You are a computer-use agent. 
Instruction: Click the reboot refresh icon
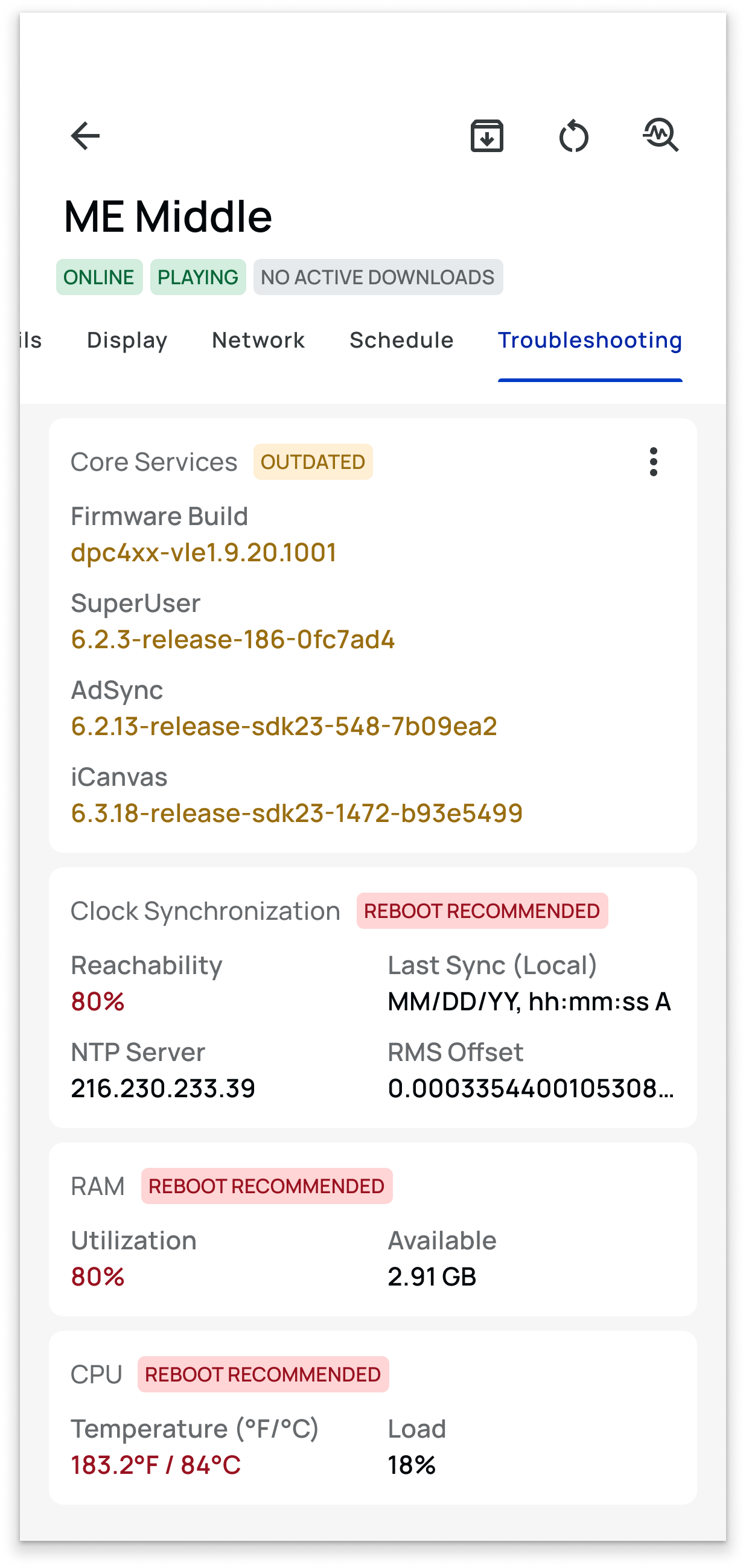click(x=574, y=135)
